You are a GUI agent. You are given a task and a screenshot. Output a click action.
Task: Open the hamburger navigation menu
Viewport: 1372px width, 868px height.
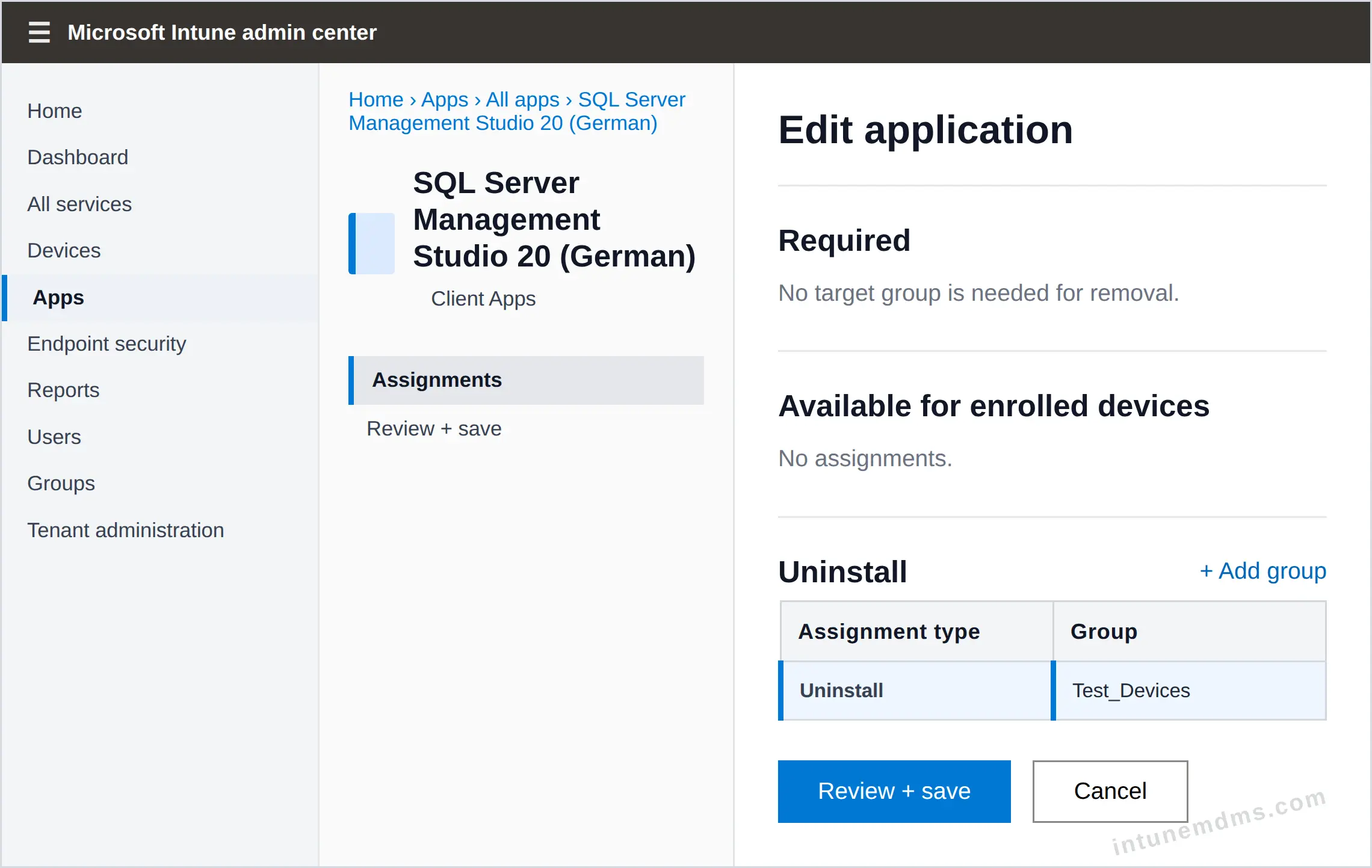(39, 32)
